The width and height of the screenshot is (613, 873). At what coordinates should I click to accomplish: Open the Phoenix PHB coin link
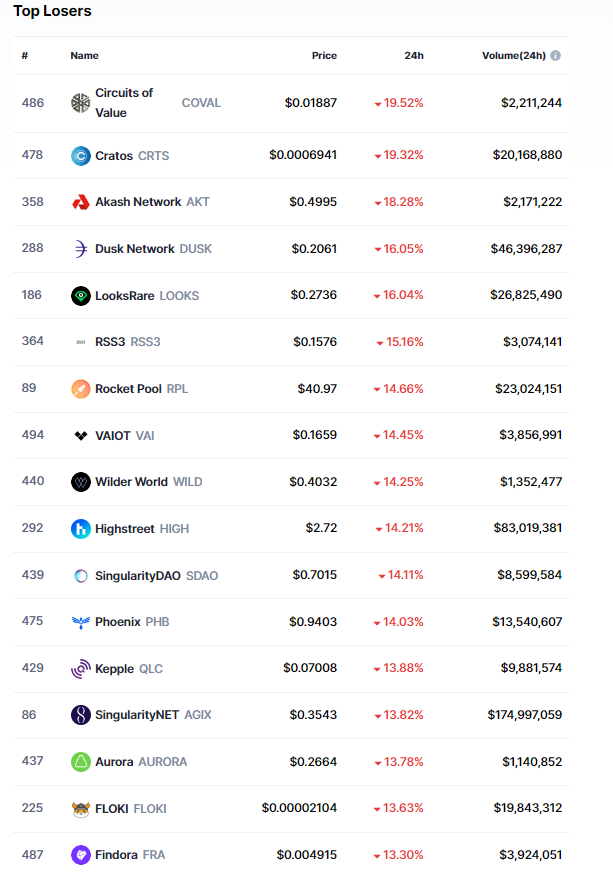click(118, 622)
